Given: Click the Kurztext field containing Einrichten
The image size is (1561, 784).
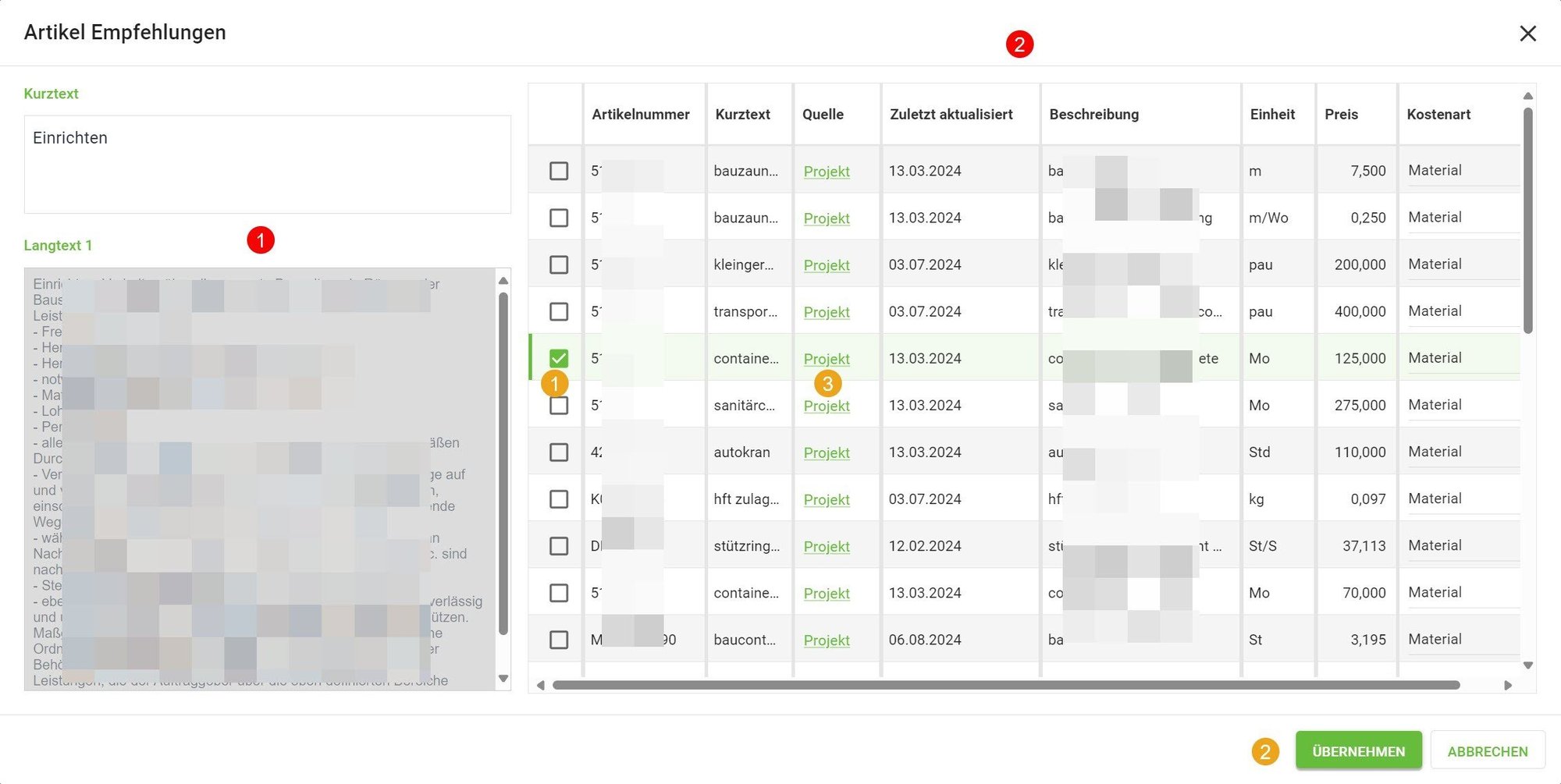Looking at the screenshot, I should (267, 165).
